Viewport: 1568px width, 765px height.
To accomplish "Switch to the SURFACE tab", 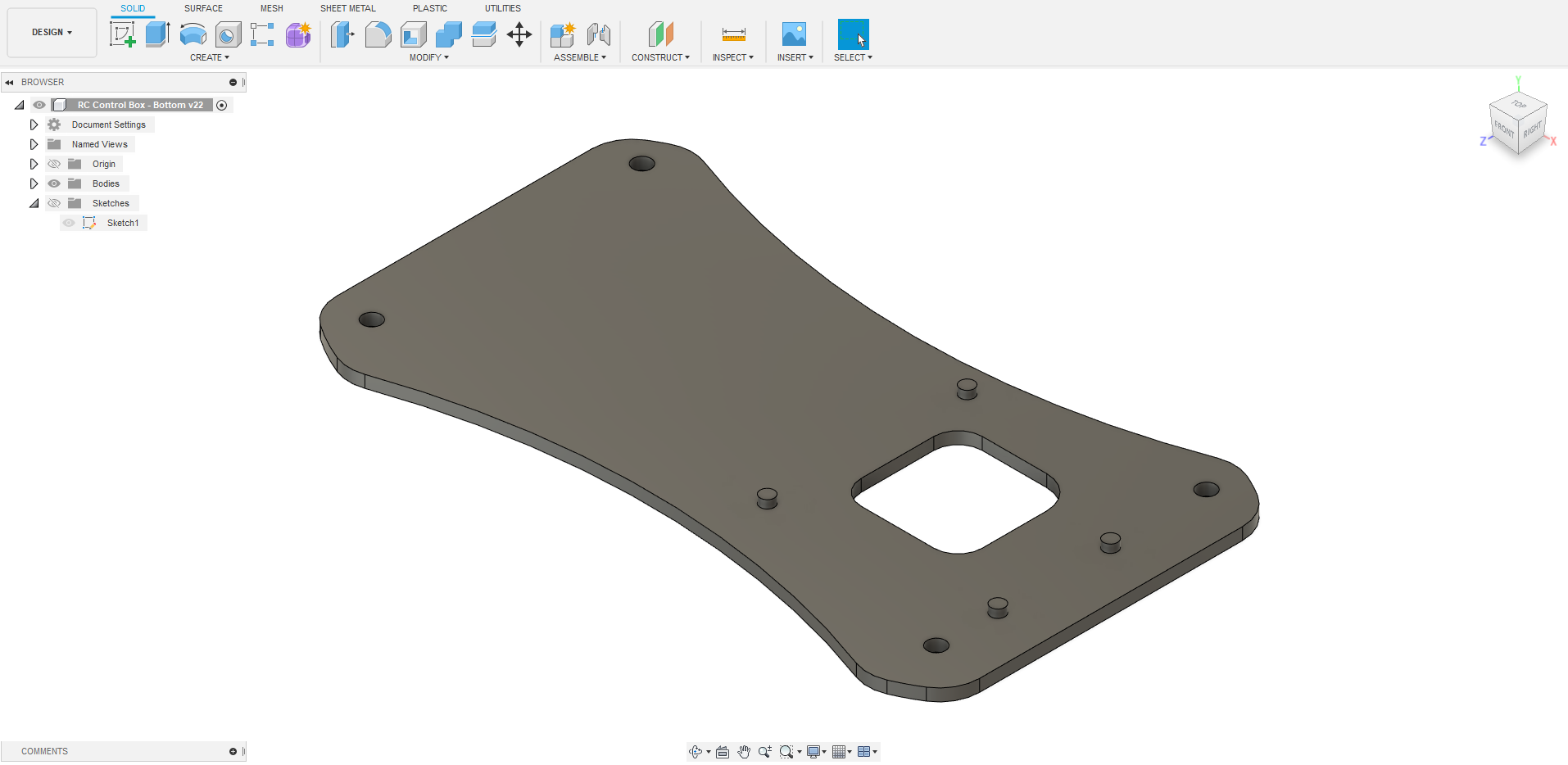I will [202, 8].
